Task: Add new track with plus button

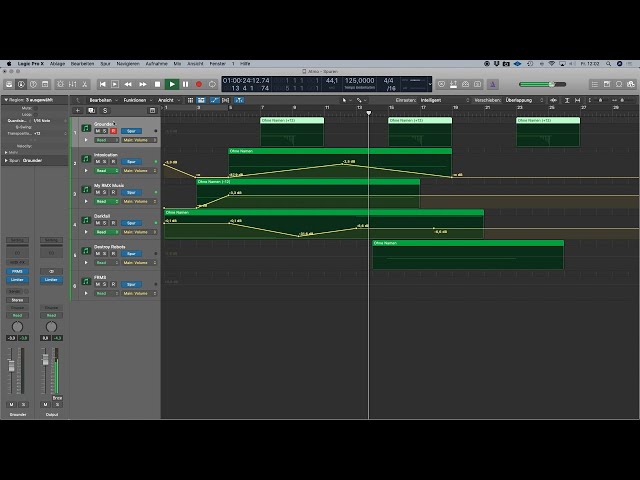Action: point(78,111)
